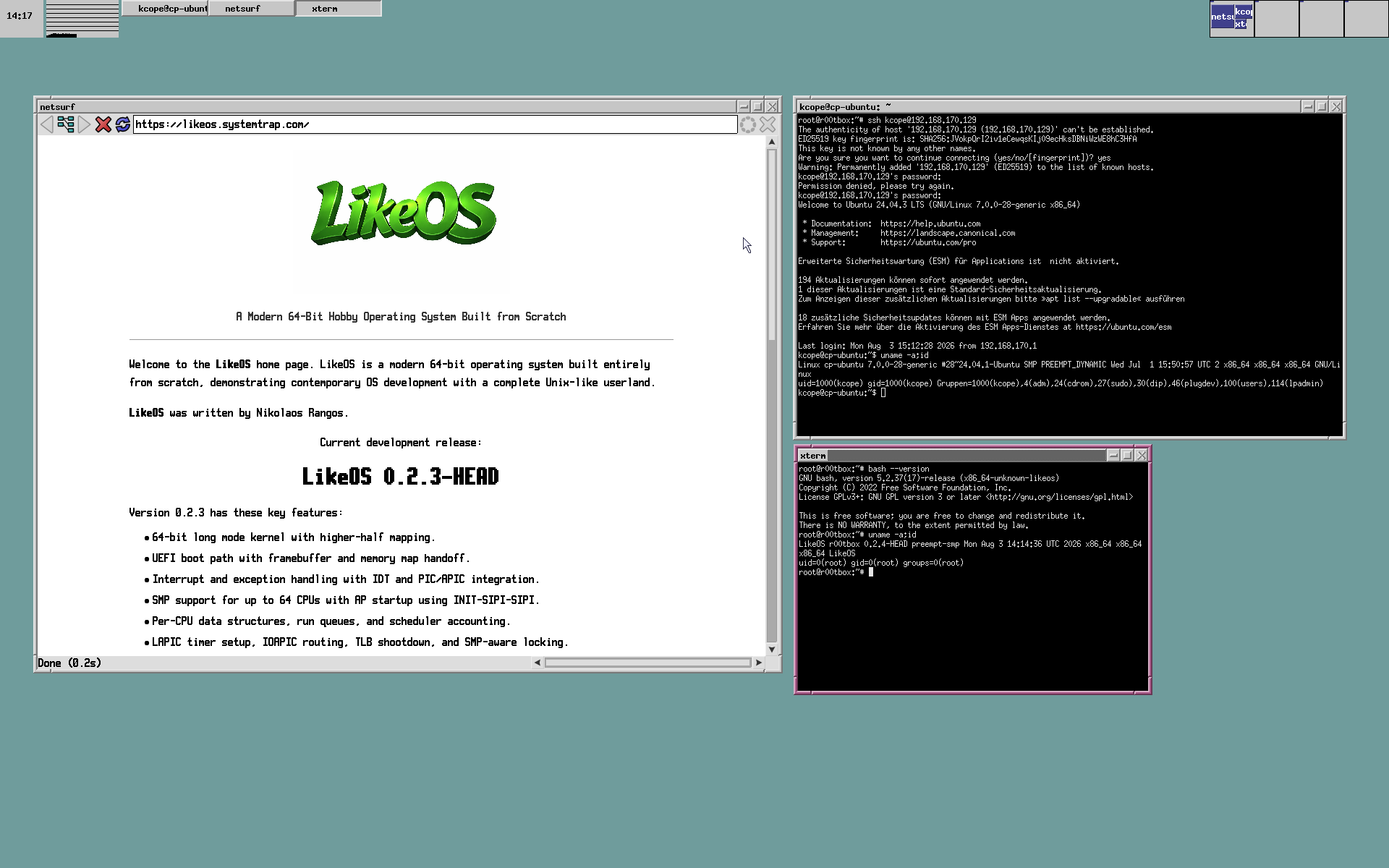Switch to fourth virtual desktop
This screenshot has width=1389, height=868.
point(1367,19)
